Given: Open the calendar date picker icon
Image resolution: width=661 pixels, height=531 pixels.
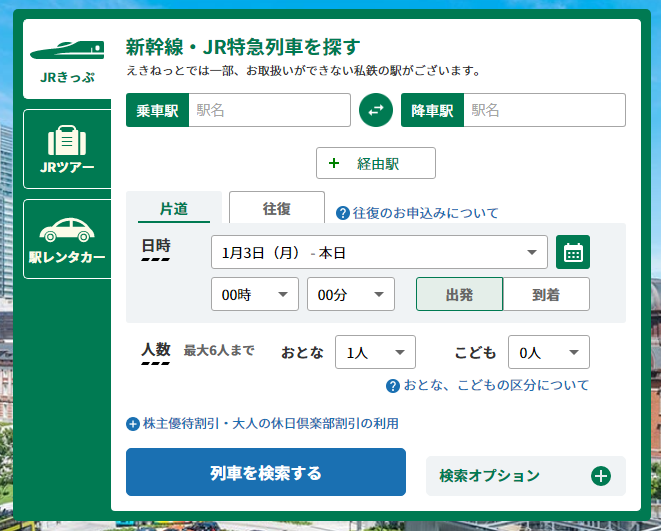Looking at the screenshot, I should coord(573,252).
